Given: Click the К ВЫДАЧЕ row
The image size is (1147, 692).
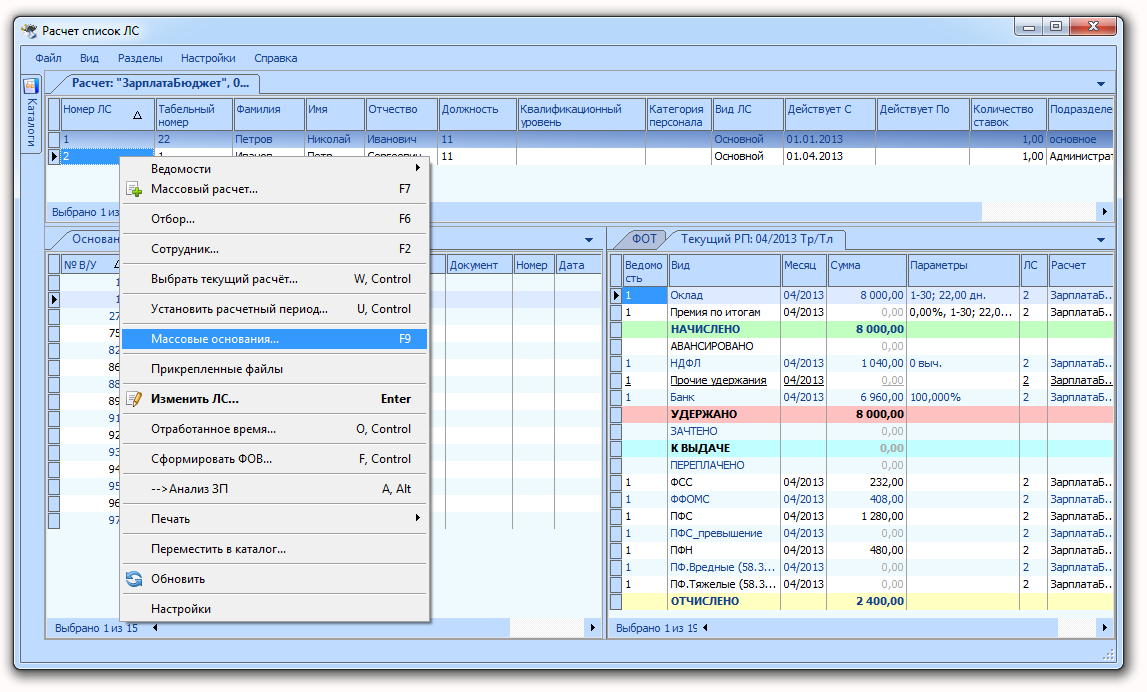Looking at the screenshot, I should pos(867,448).
